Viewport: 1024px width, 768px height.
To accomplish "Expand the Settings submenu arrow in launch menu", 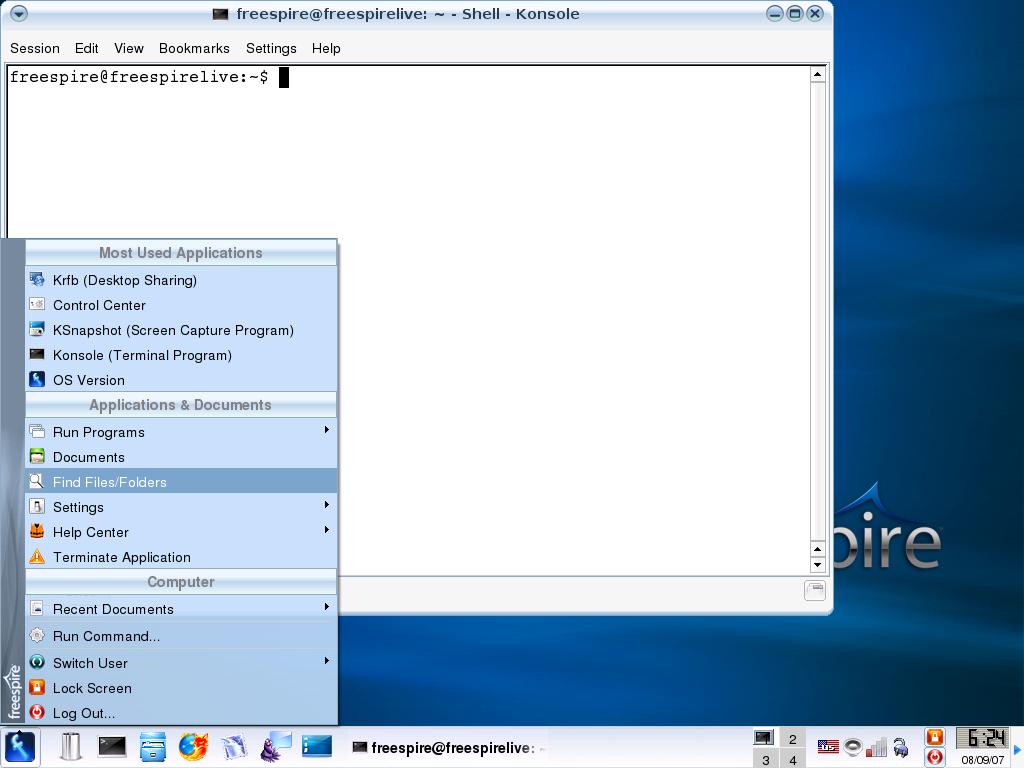I will point(327,505).
